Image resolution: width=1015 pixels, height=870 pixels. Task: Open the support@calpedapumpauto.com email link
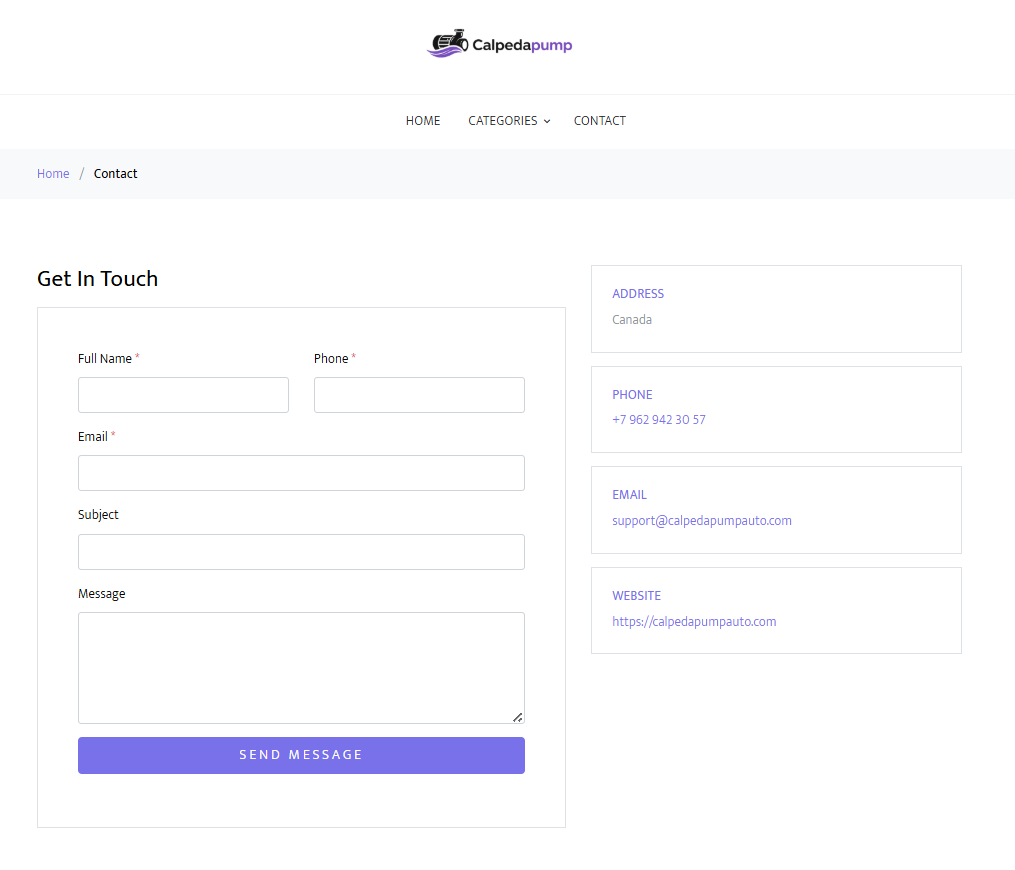702,520
